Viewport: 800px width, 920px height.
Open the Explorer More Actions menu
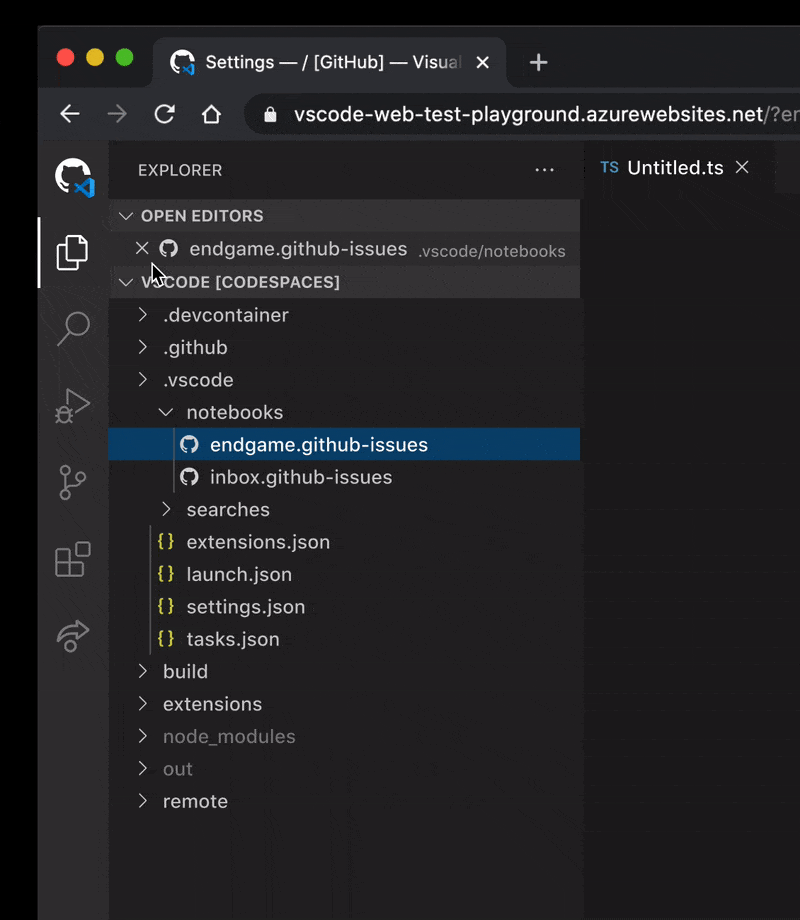[544, 170]
